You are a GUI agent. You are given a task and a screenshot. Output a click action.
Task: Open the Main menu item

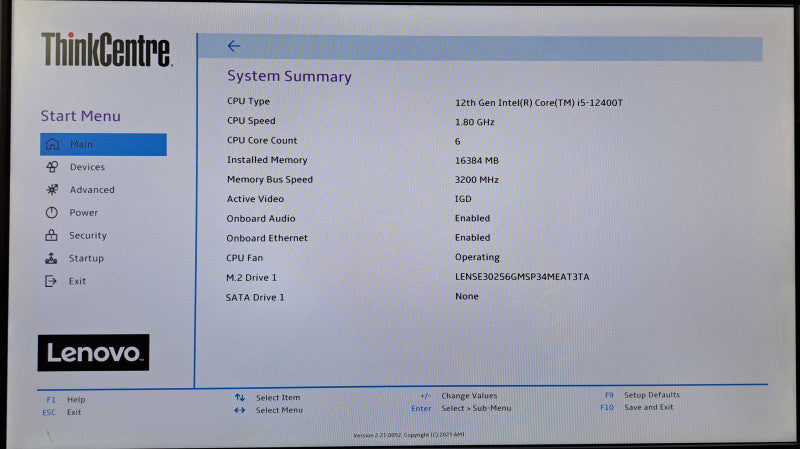(103, 144)
